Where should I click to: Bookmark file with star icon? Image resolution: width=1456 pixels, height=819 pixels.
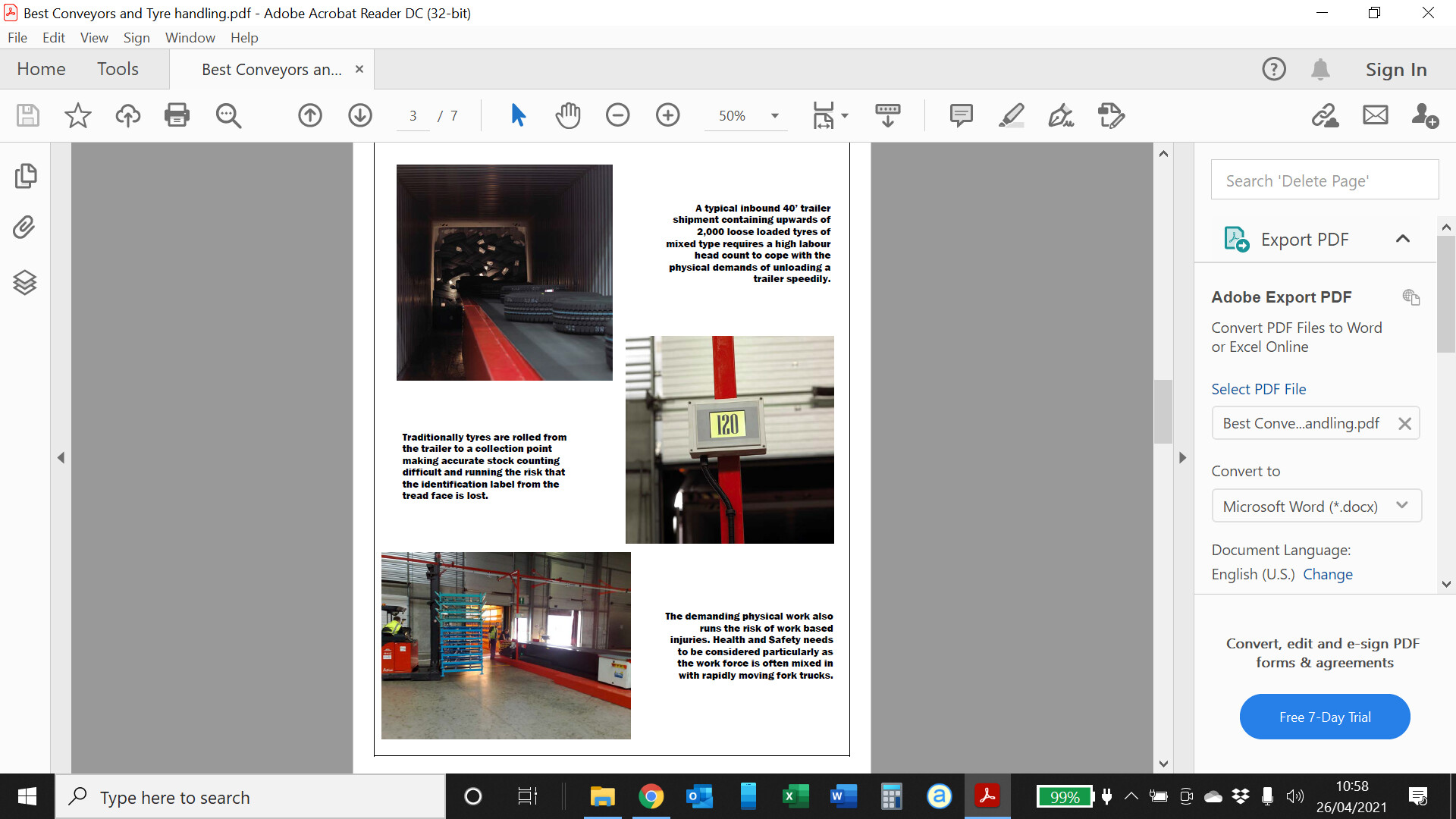(77, 115)
